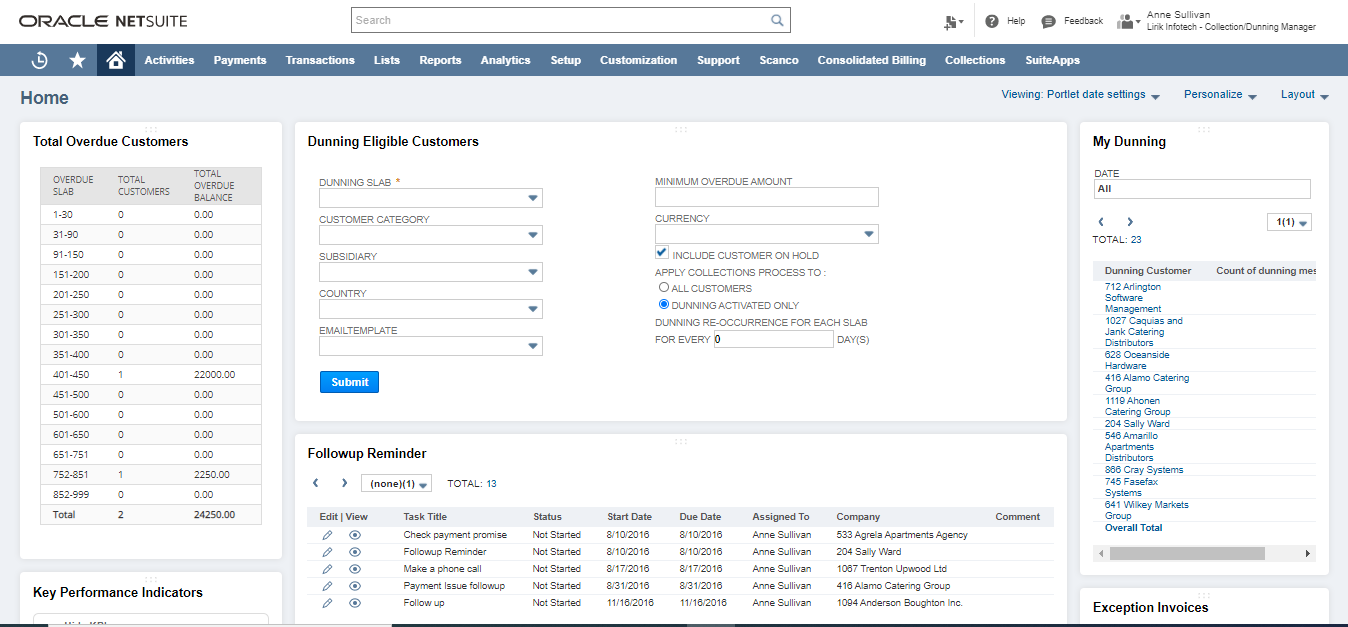Expand the Layout menu
This screenshot has width=1348, height=627.
pyautogui.click(x=1305, y=95)
